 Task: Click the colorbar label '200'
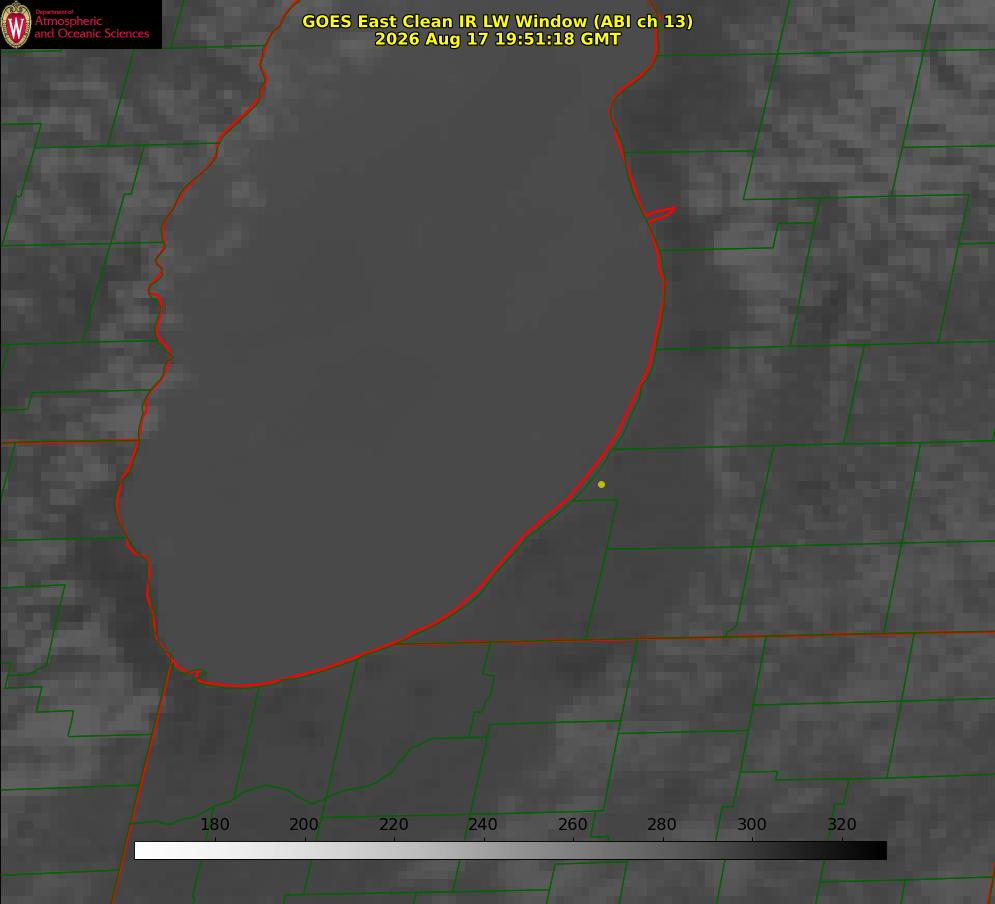click(304, 824)
